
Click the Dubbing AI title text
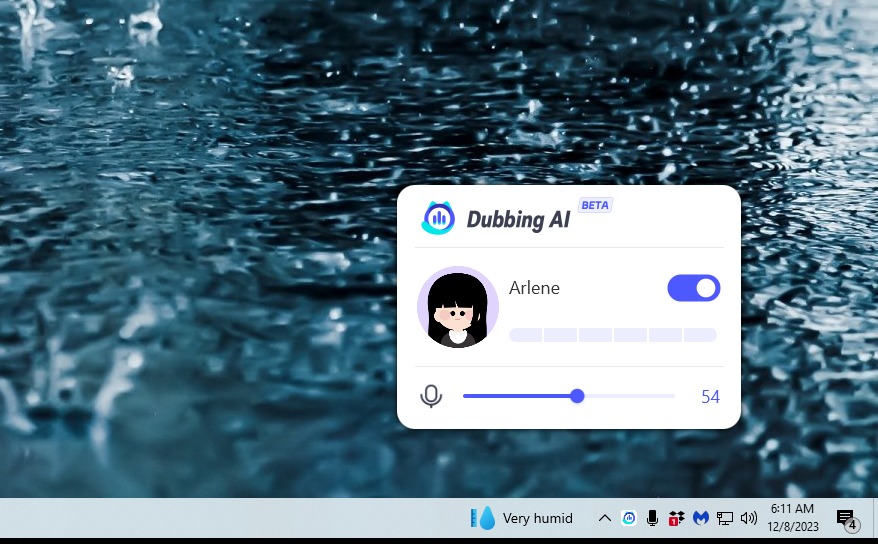coord(518,219)
